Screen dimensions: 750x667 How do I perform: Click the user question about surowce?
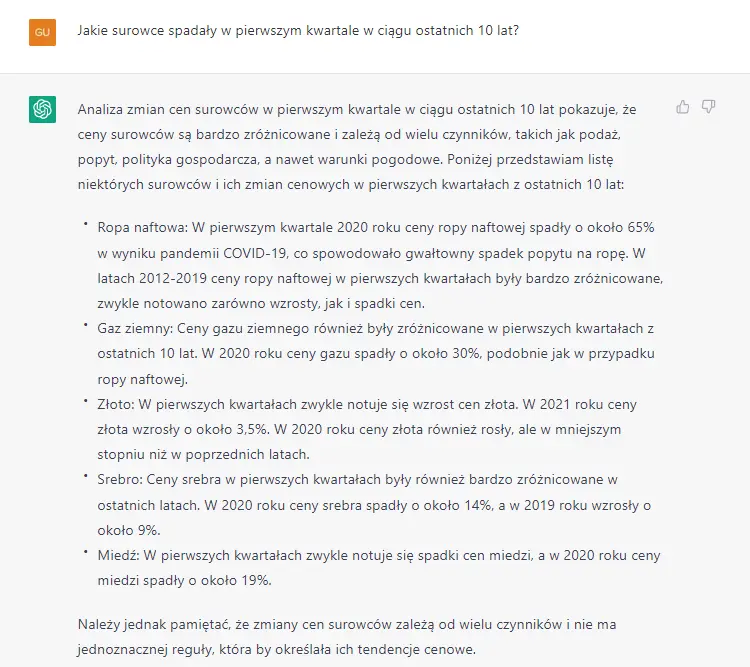(298, 31)
